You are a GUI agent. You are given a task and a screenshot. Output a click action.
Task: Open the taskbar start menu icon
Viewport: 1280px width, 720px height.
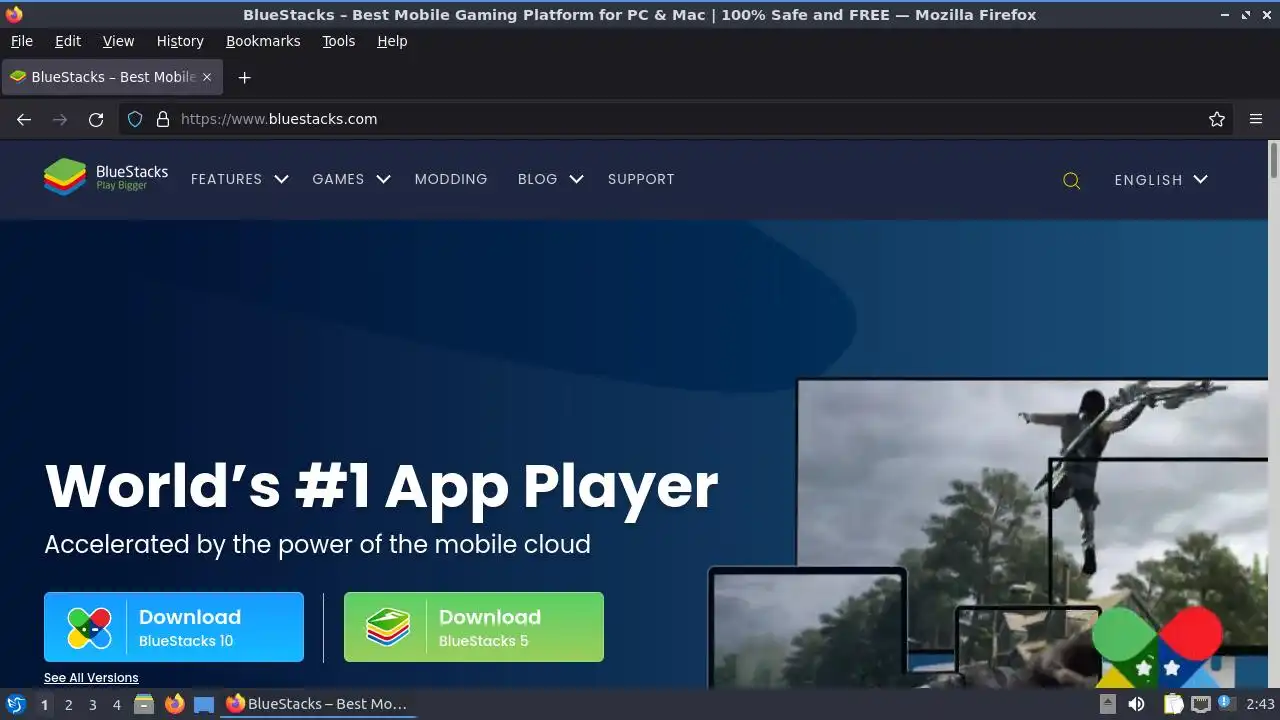coord(16,704)
